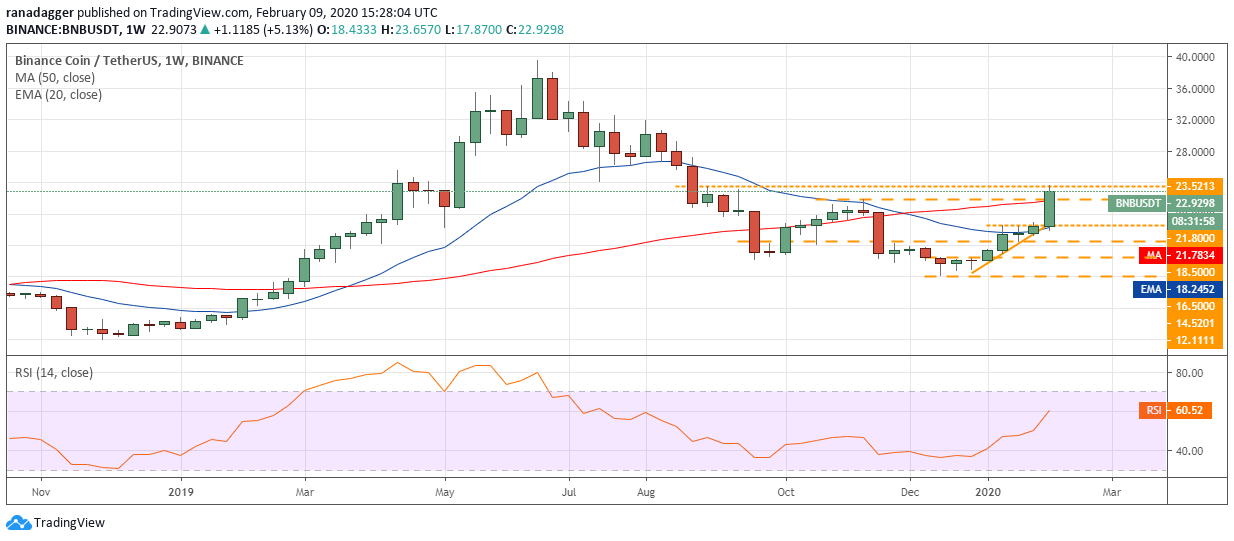
Task: Click the 80.00 RSI axis label
Action: coord(1189,372)
